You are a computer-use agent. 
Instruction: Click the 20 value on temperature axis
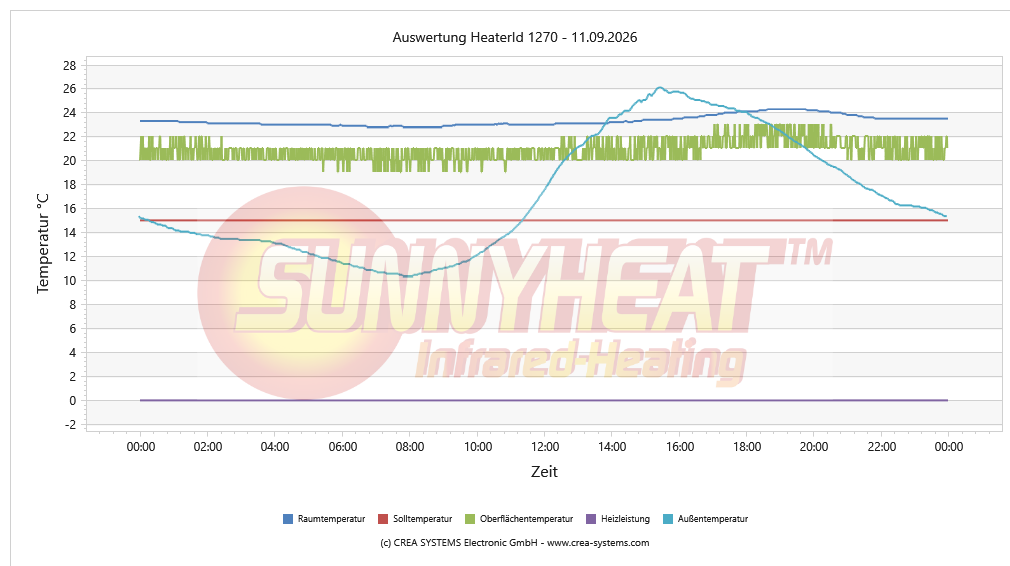[x=70, y=161]
